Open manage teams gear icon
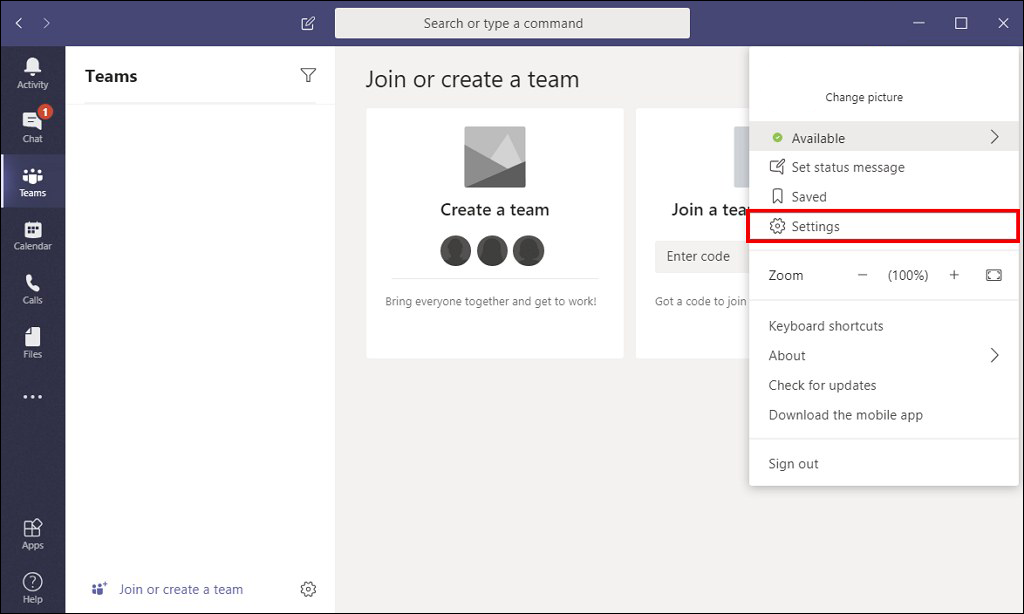This screenshot has width=1024, height=614. click(x=308, y=589)
